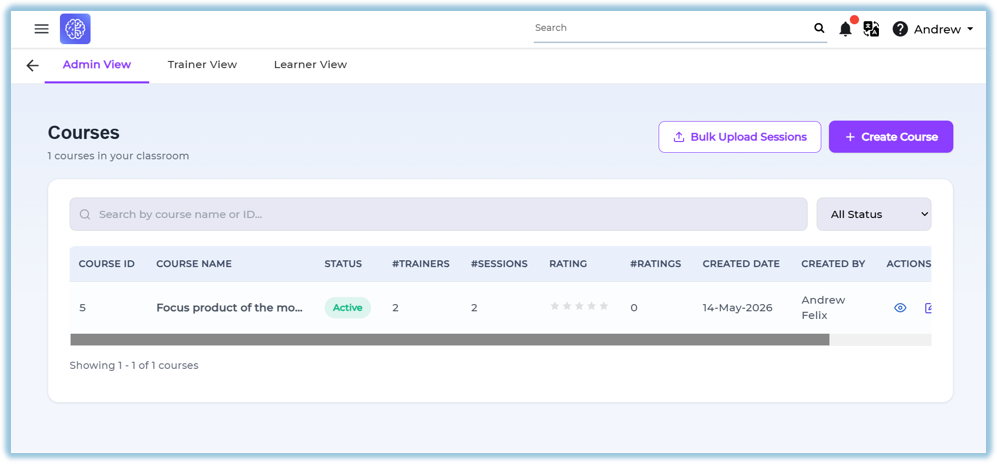Click Bulk Upload Sessions button
This screenshot has height=464, width=997.
(739, 137)
